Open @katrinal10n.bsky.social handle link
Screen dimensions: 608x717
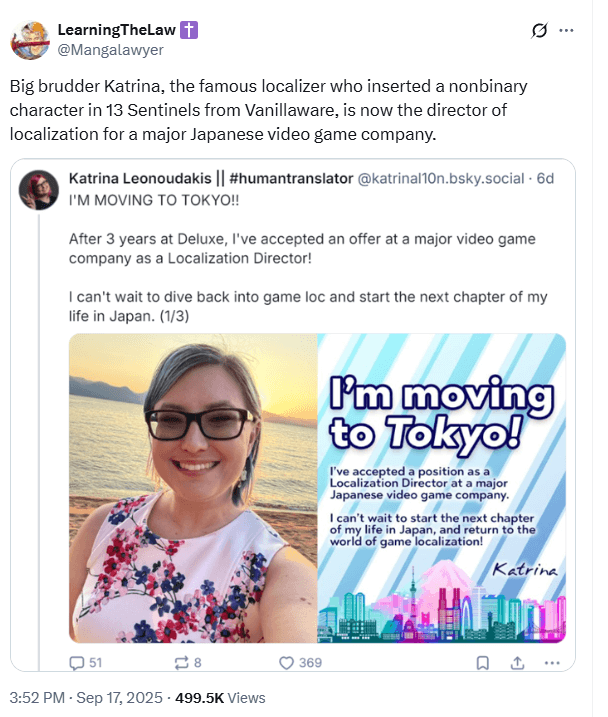point(441,178)
